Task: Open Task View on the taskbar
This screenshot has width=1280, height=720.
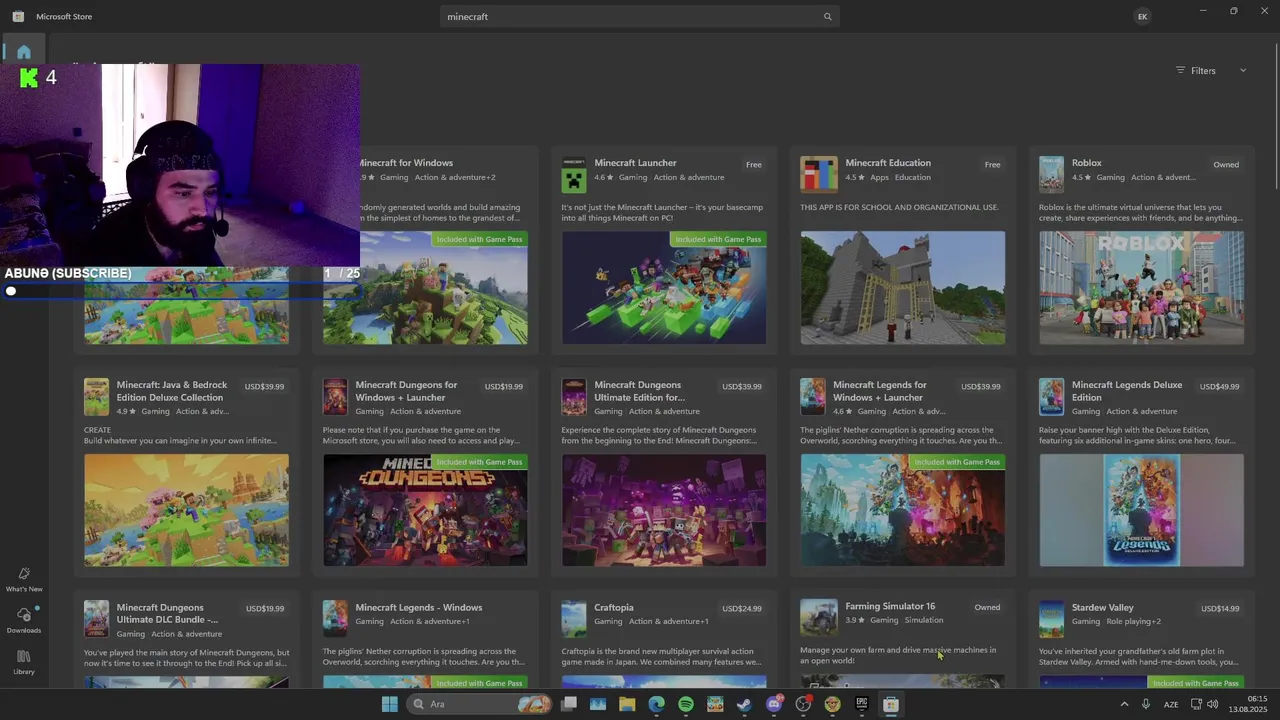Action: [569, 704]
